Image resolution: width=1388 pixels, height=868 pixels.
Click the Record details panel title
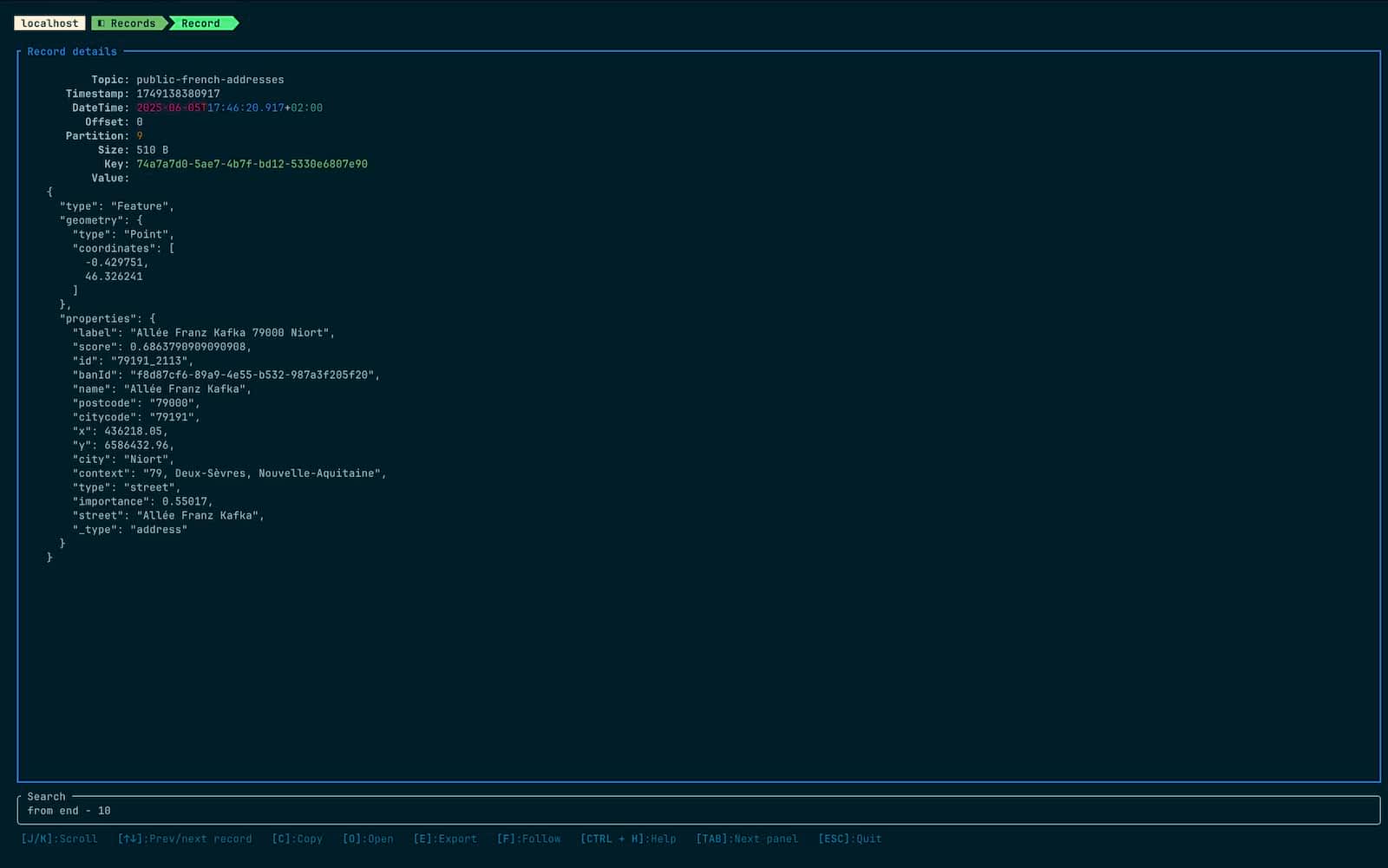(x=72, y=52)
